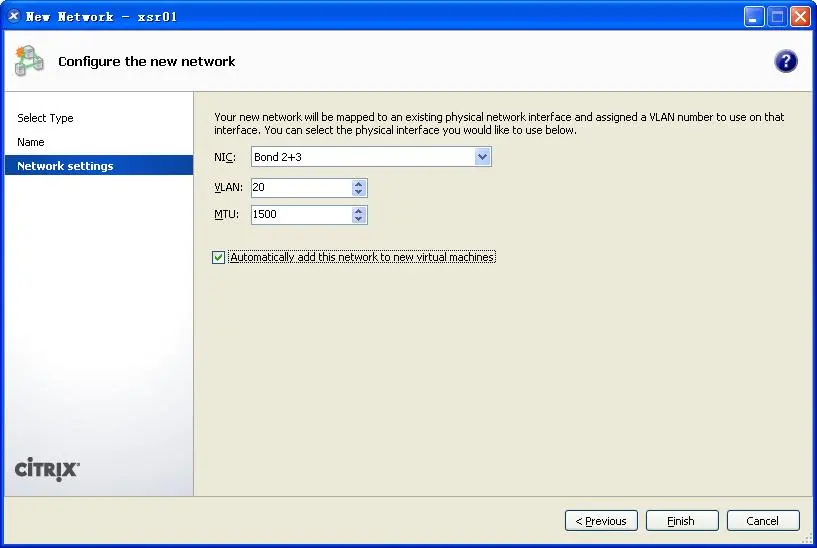The image size is (817, 548).
Task: Click the help question mark icon
Action: (786, 62)
